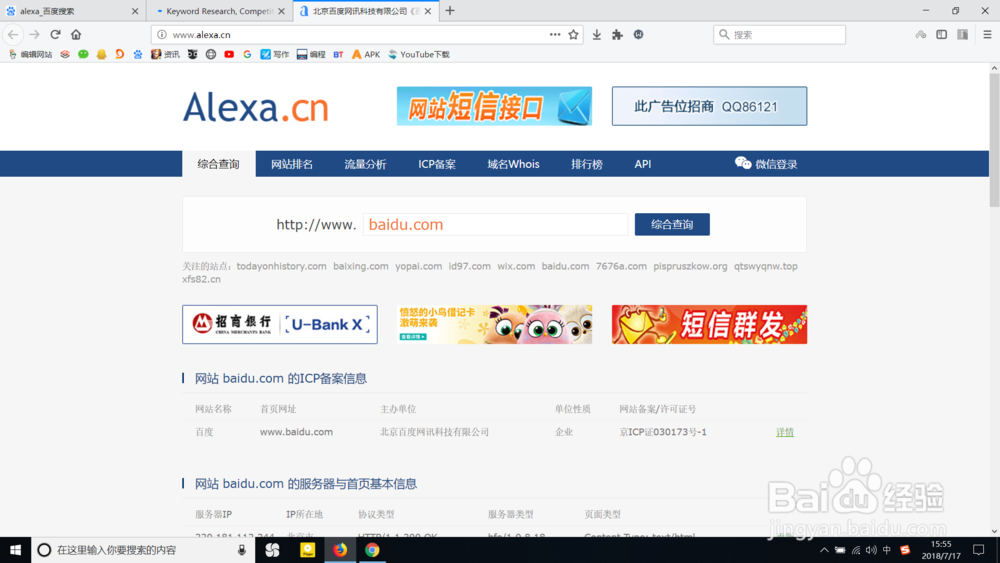Open Chrome from the taskbar

coord(372,550)
